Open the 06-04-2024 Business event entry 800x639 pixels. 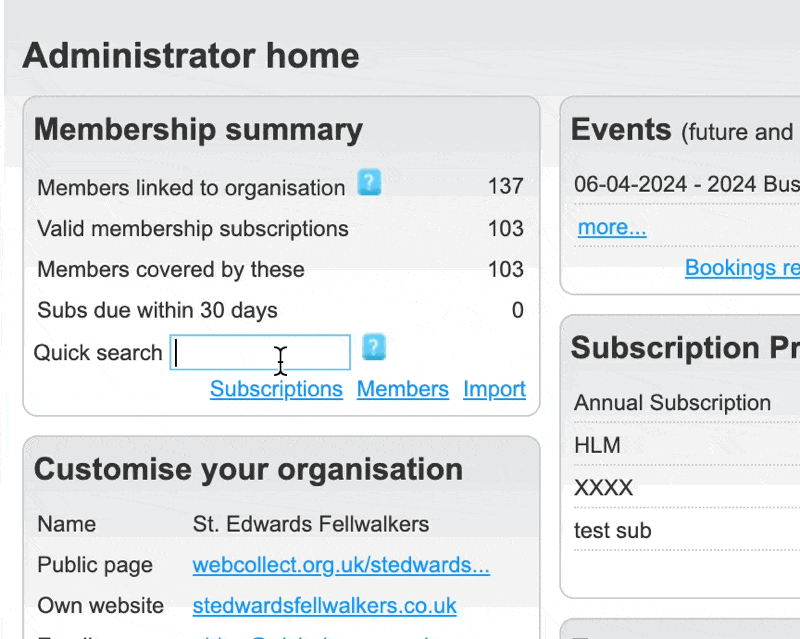(x=690, y=184)
